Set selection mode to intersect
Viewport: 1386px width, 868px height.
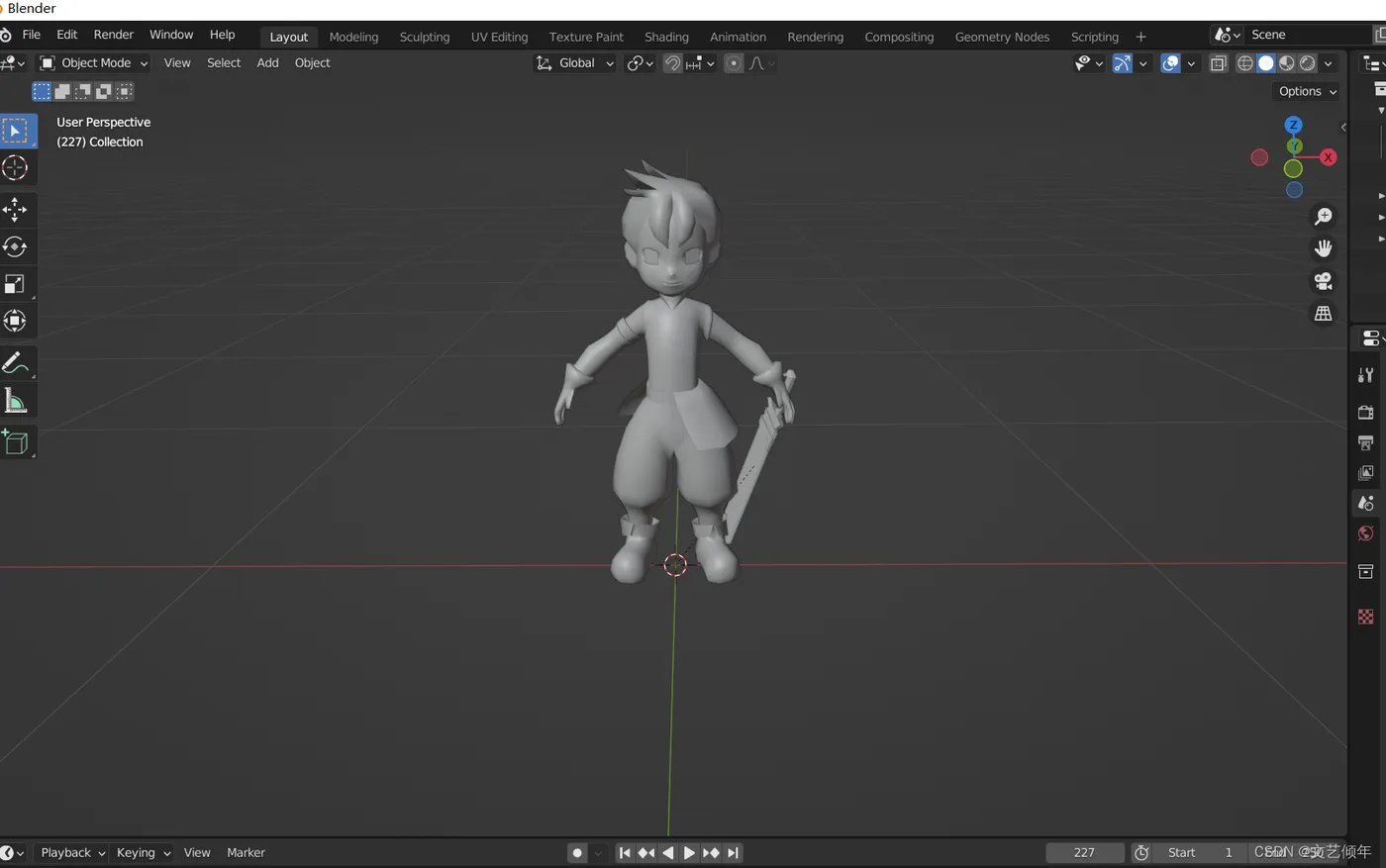coord(125,91)
